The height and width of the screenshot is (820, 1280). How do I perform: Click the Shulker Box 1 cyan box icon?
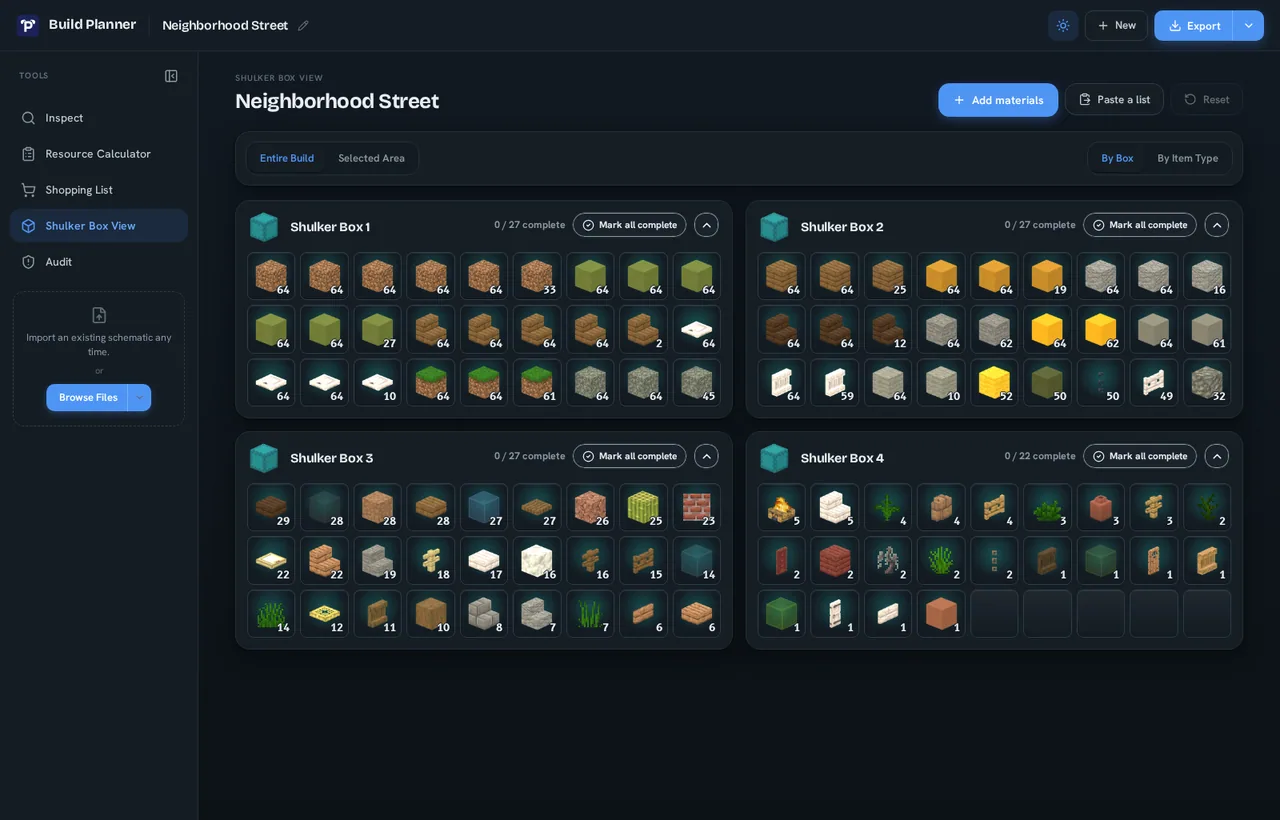coord(264,226)
